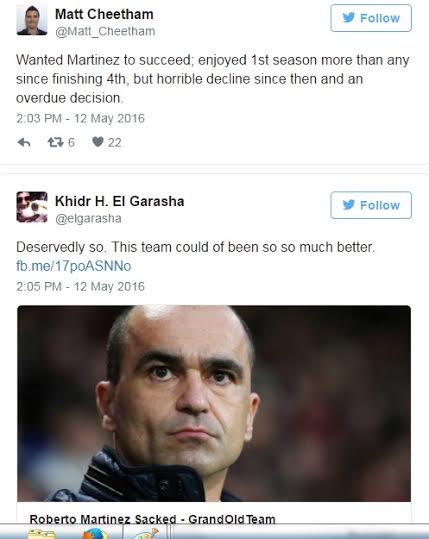Open the 2:05 PM - 12 May 2016 timestamp
Image resolution: width=429 pixels, height=539 pixels.
(x=80, y=287)
